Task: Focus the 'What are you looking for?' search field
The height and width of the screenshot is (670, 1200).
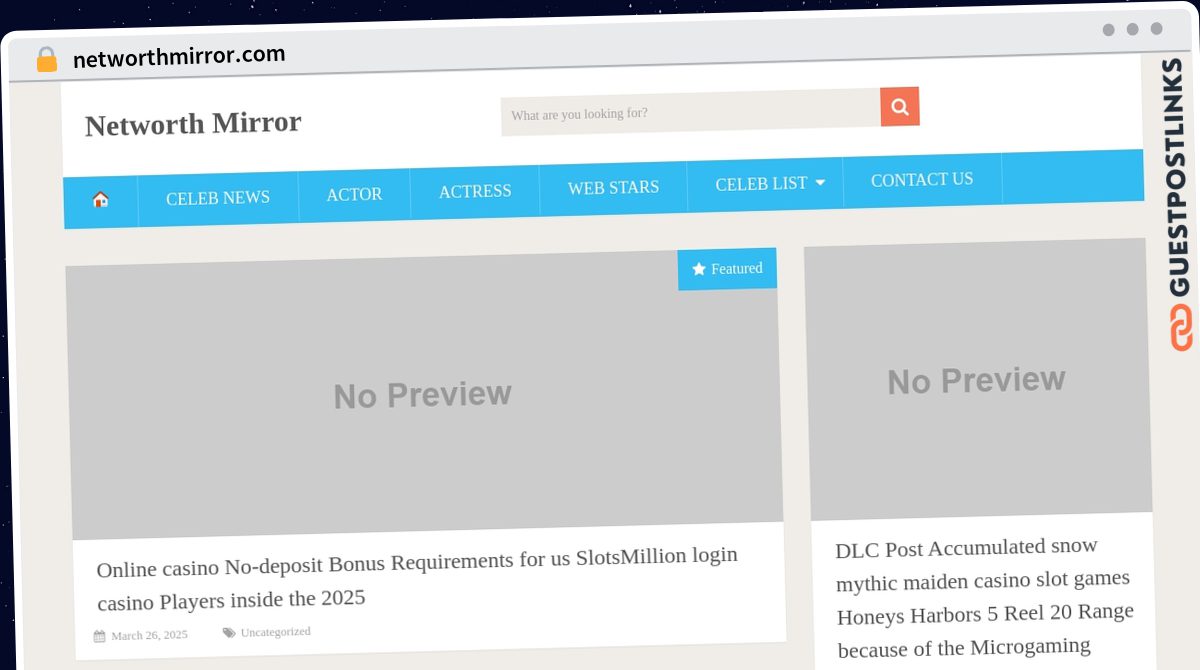Action: [x=690, y=113]
